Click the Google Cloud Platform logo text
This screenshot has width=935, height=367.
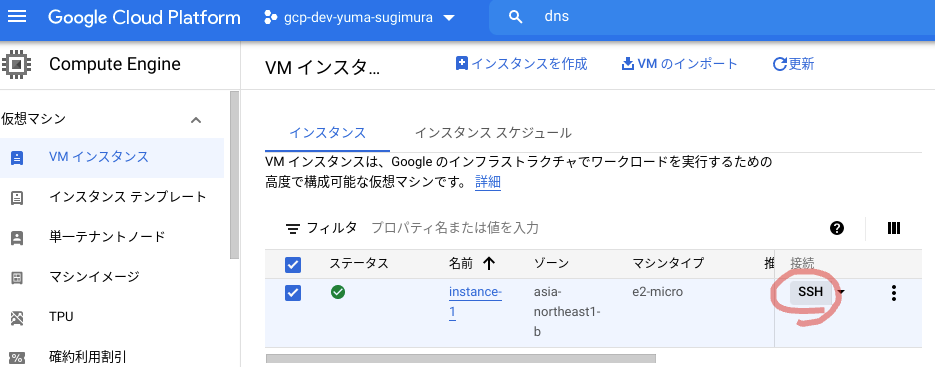[144, 17]
